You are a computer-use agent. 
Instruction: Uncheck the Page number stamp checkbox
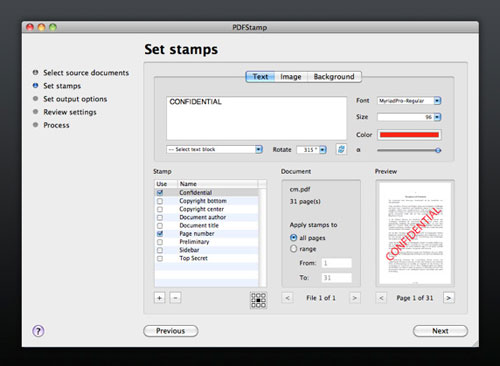(x=160, y=234)
